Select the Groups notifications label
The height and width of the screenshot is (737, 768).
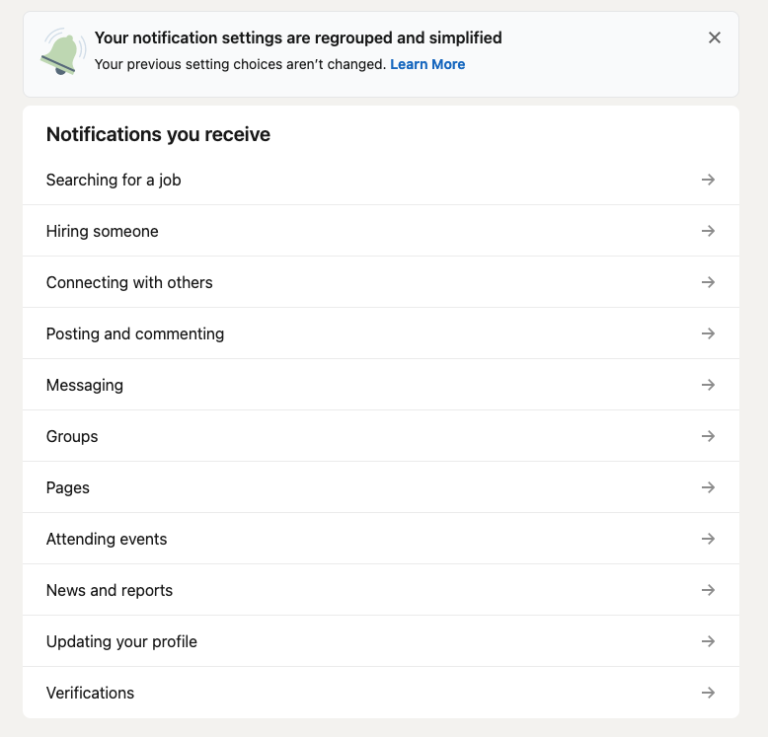[72, 436]
